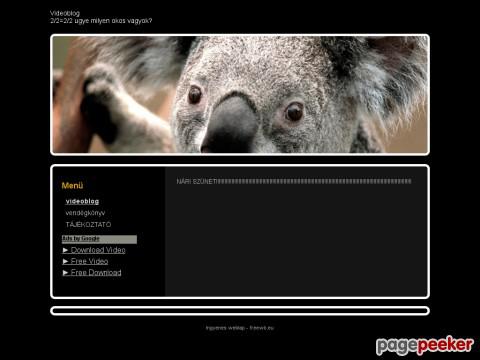Open the videoblog menu item
Screen dimensions: 480x360
[x=82, y=201]
